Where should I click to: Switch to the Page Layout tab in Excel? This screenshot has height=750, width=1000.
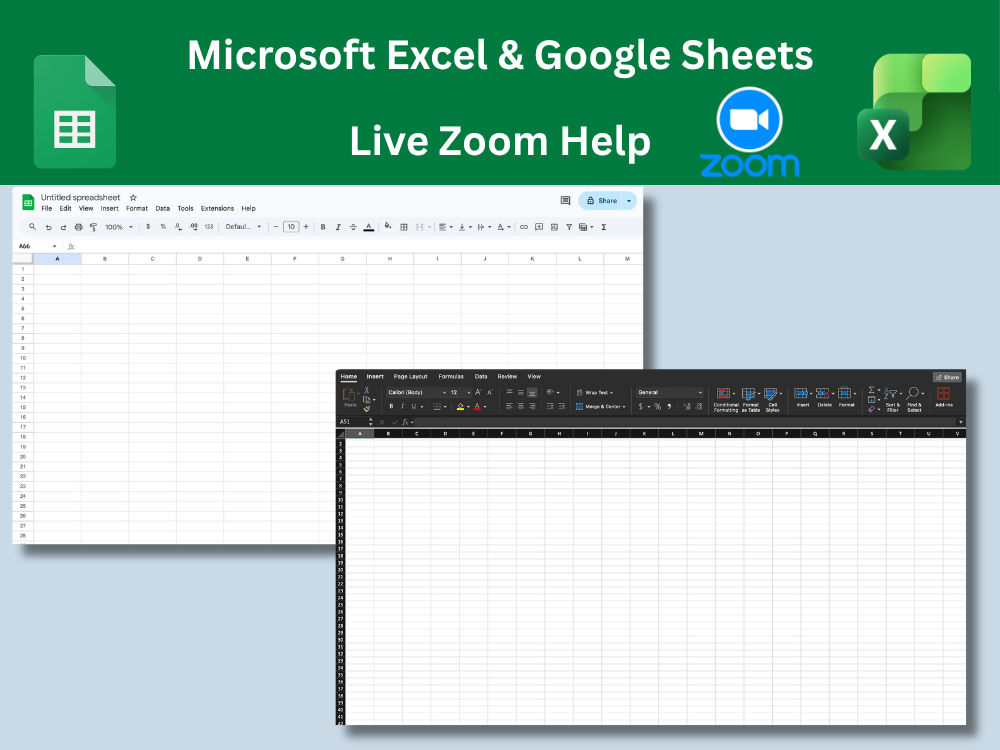(410, 376)
